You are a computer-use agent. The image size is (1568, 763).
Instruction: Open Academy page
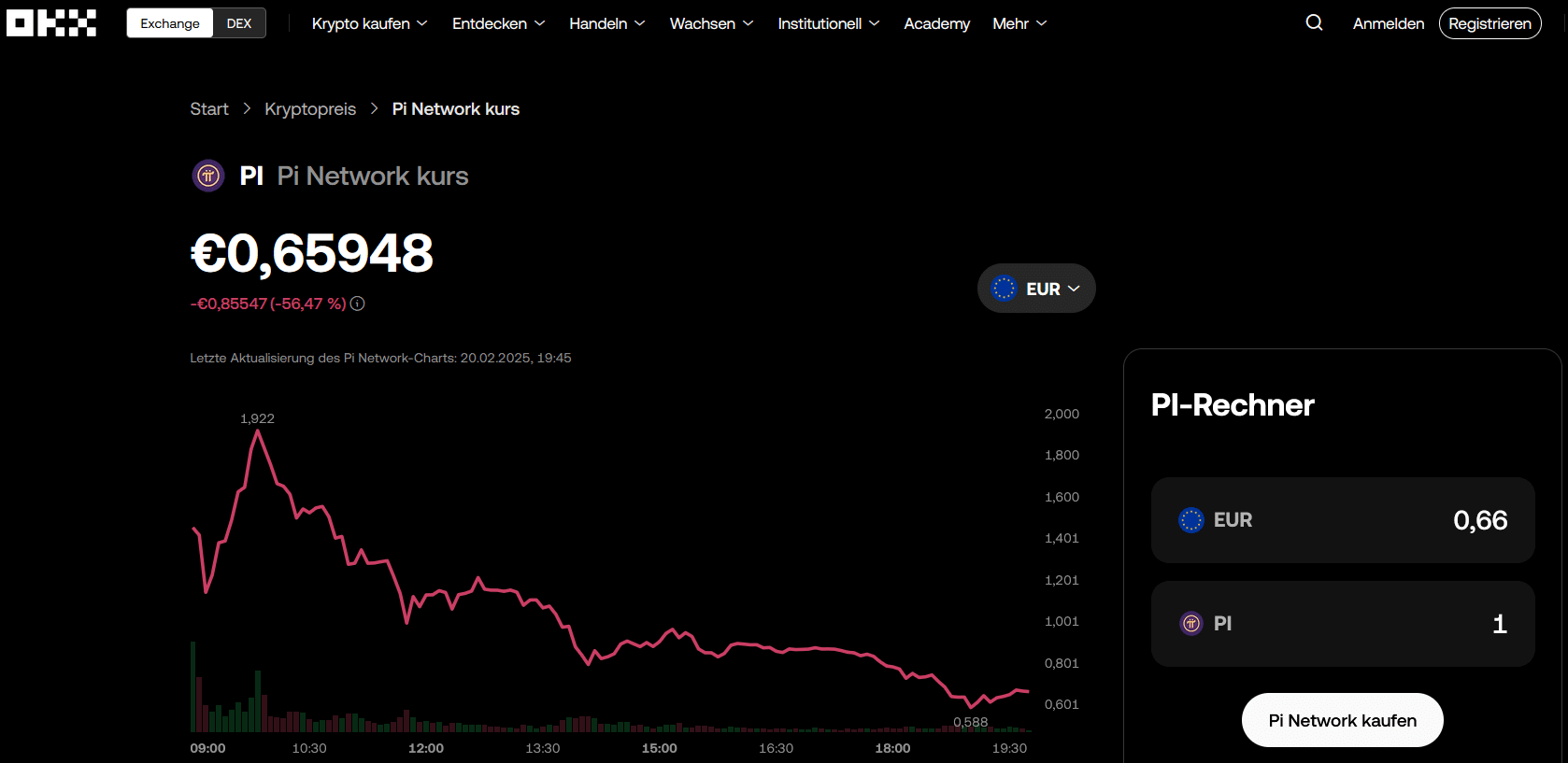pyautogui.click(x=936, y=23)
